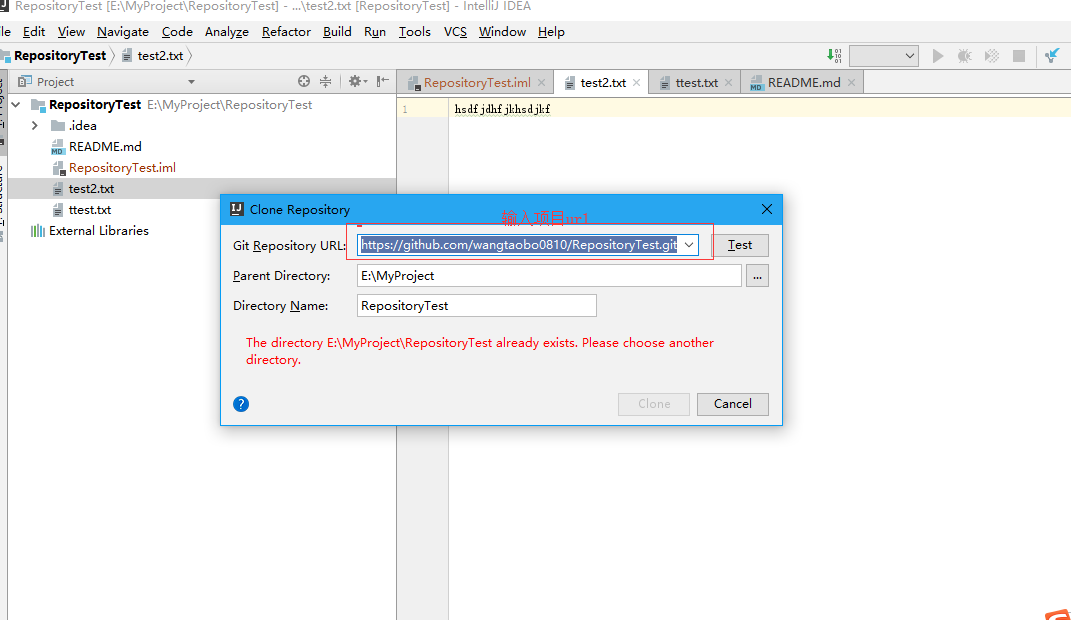Expand the .idea folder
The height and width of the screenshot is (620, 1071).
tap(34, 126)
